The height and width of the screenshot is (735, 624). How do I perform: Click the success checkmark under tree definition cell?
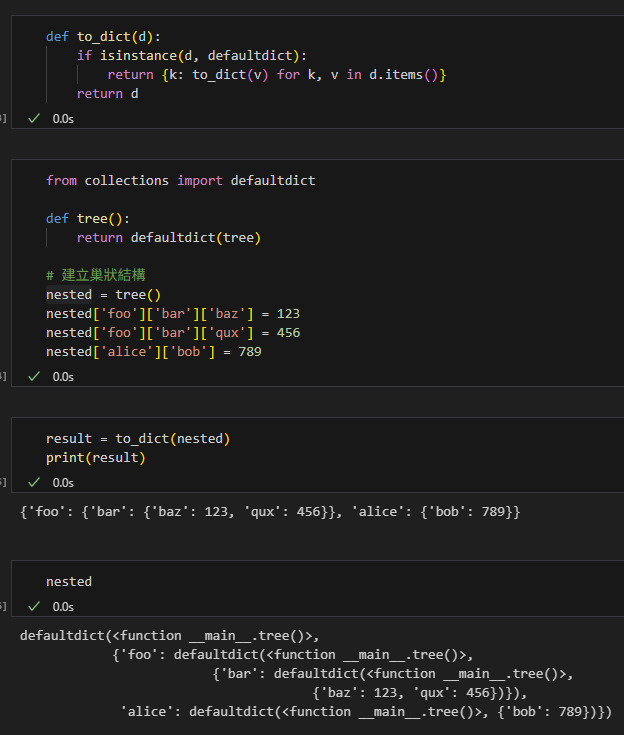click(x=34, y=376)
